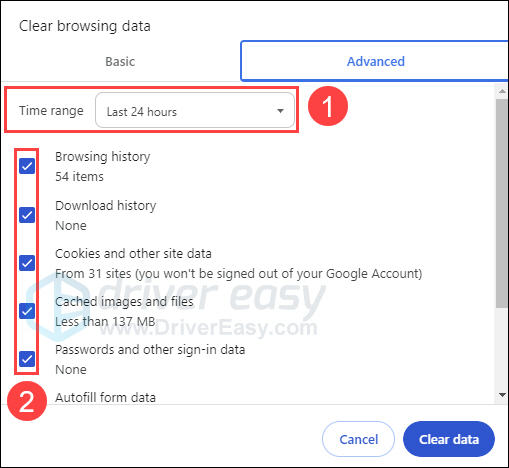Screen dimensions: 509x468
Task: Click the scrollbar up arrow
Action: [x=502, y=91]
